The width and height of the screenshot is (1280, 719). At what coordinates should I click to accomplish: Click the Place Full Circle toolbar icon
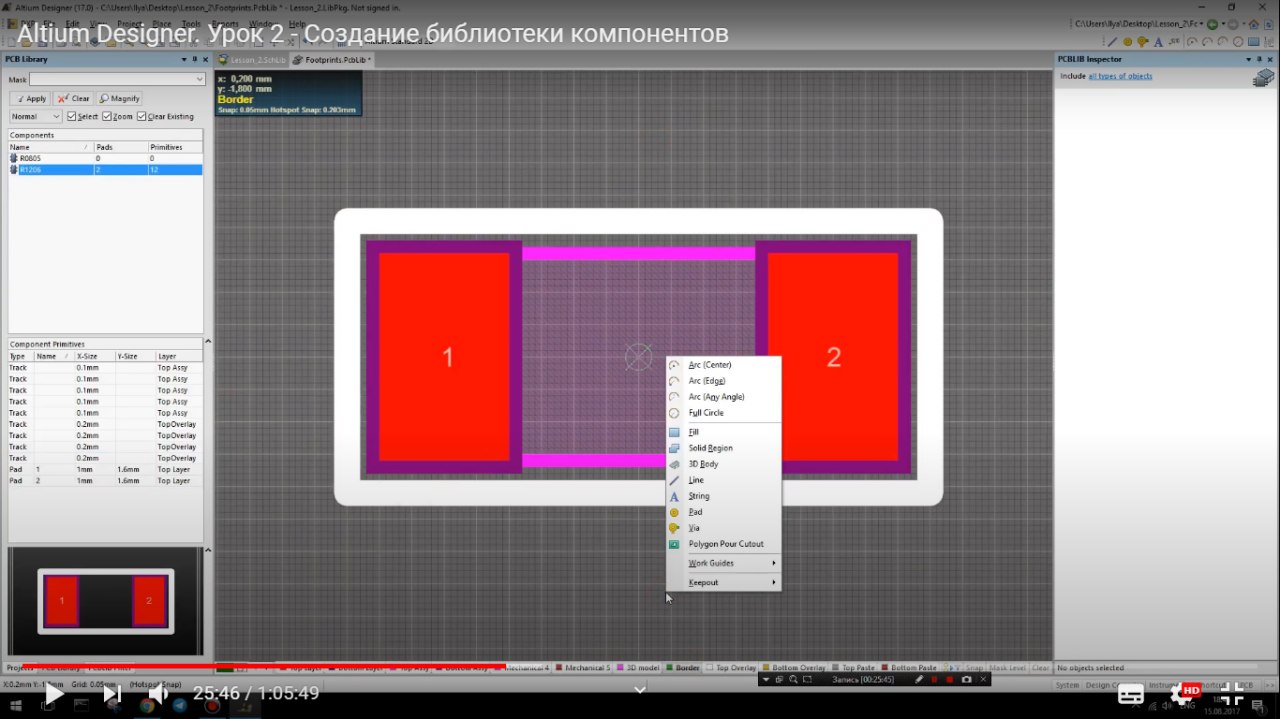[x=1238, y=42]
